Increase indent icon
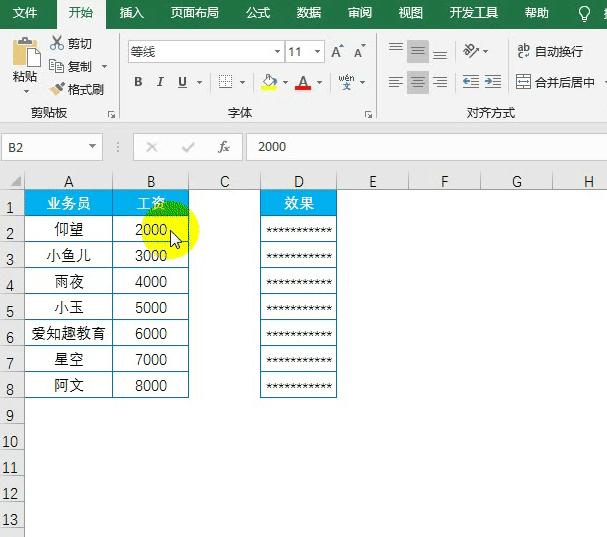Viewport: 607px width, 537px height. [x=493, y=82]
